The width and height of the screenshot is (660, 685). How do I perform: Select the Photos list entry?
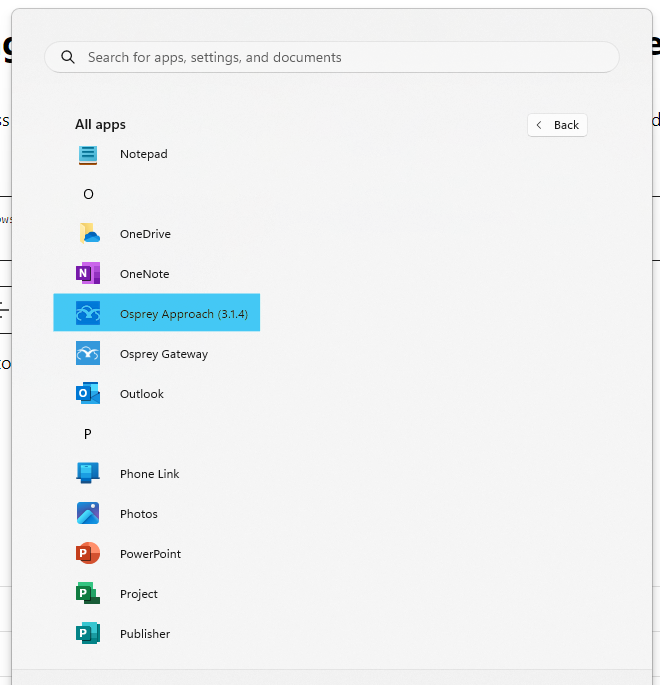(x=156, y=514)
